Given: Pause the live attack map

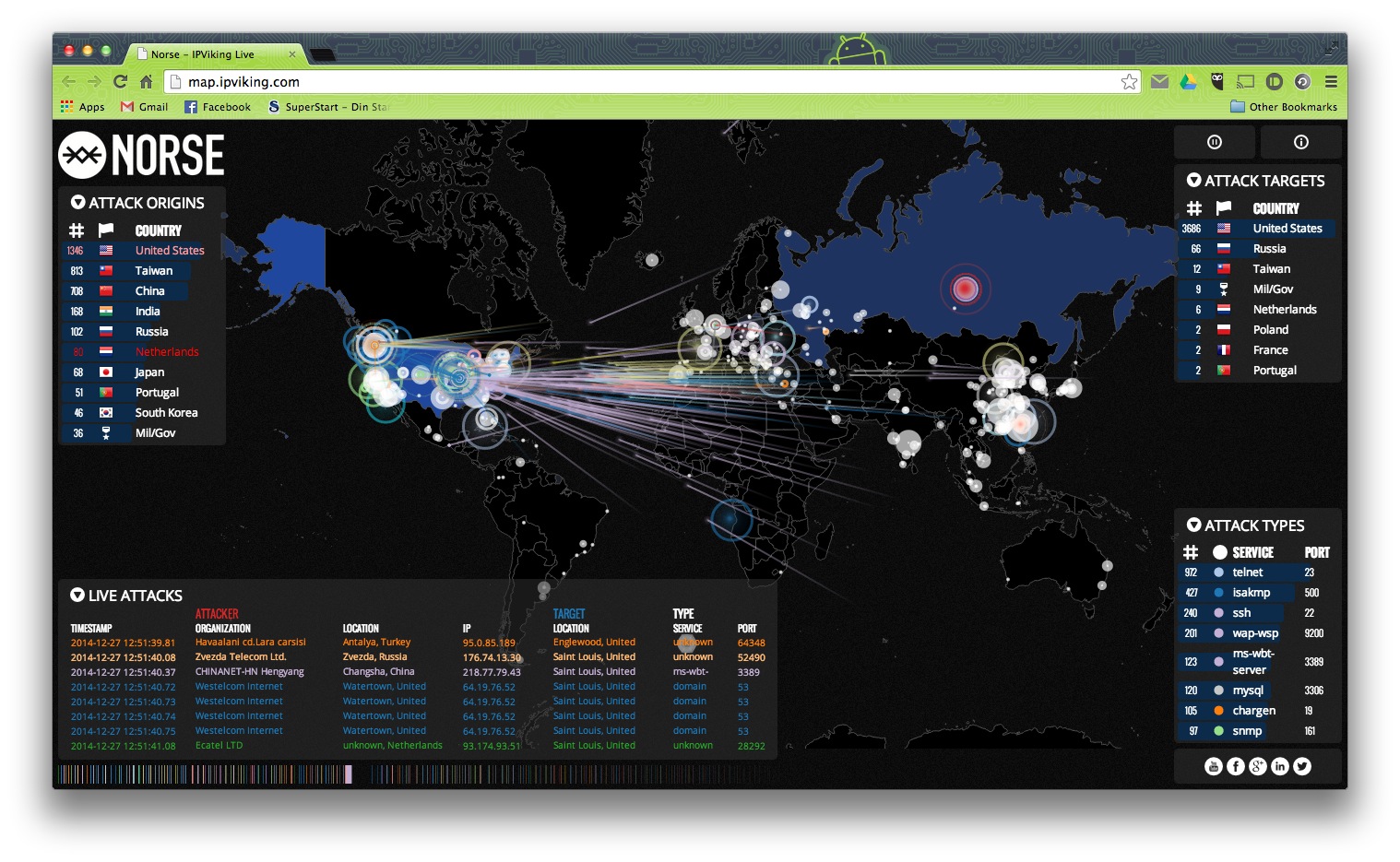Looking at the screenshot, I should 1214,142.
